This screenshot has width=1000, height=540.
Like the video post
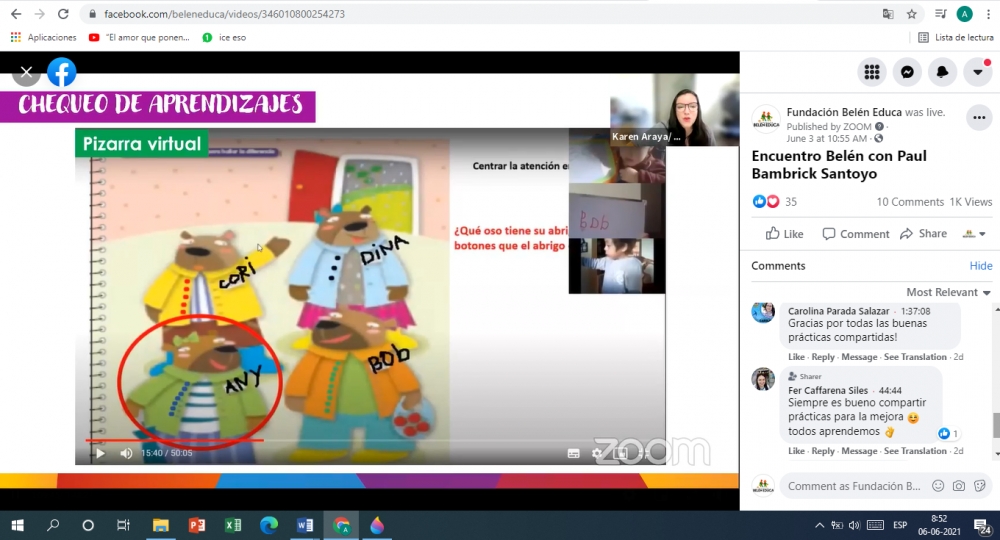[x=784, y=234]
